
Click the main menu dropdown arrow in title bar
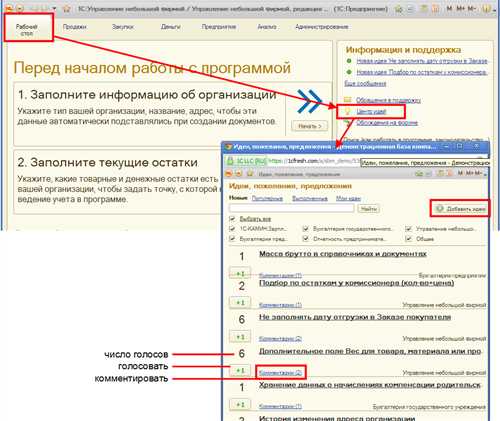coord(54,8)
